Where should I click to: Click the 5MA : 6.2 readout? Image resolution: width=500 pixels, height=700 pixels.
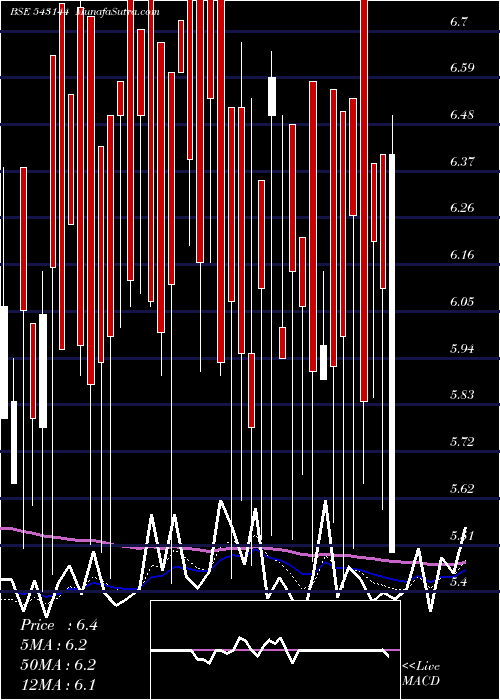tap(53, 645)
